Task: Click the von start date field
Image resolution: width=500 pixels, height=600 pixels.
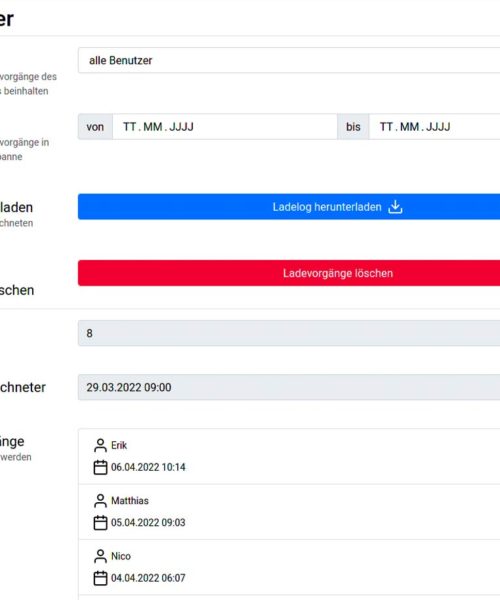Action: [225, 127]
